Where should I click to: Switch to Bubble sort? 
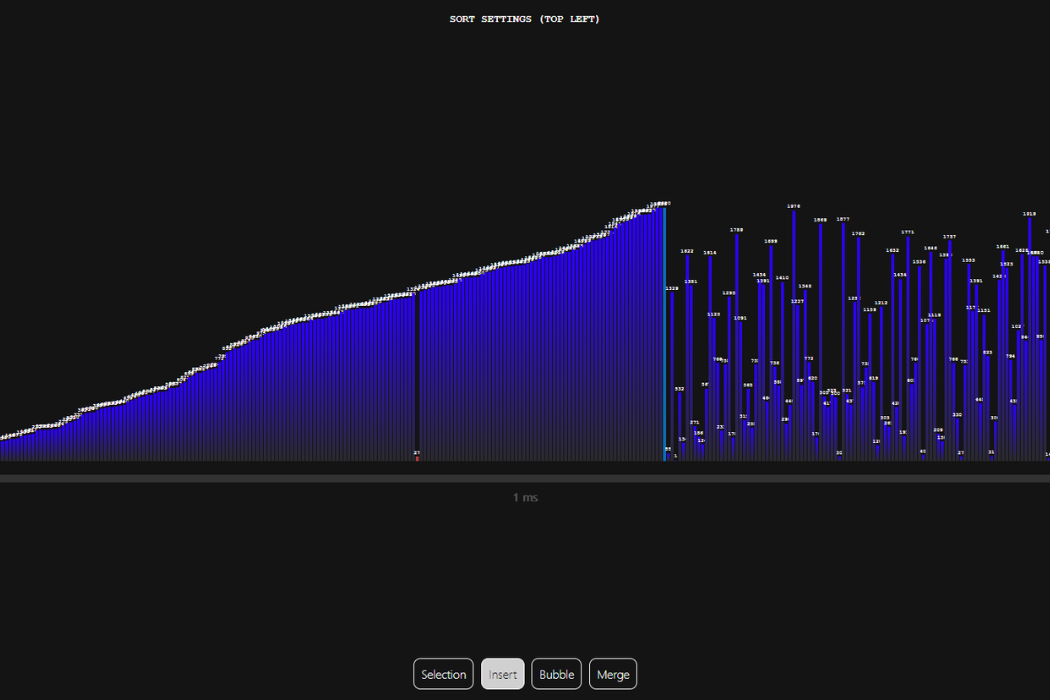556,674
